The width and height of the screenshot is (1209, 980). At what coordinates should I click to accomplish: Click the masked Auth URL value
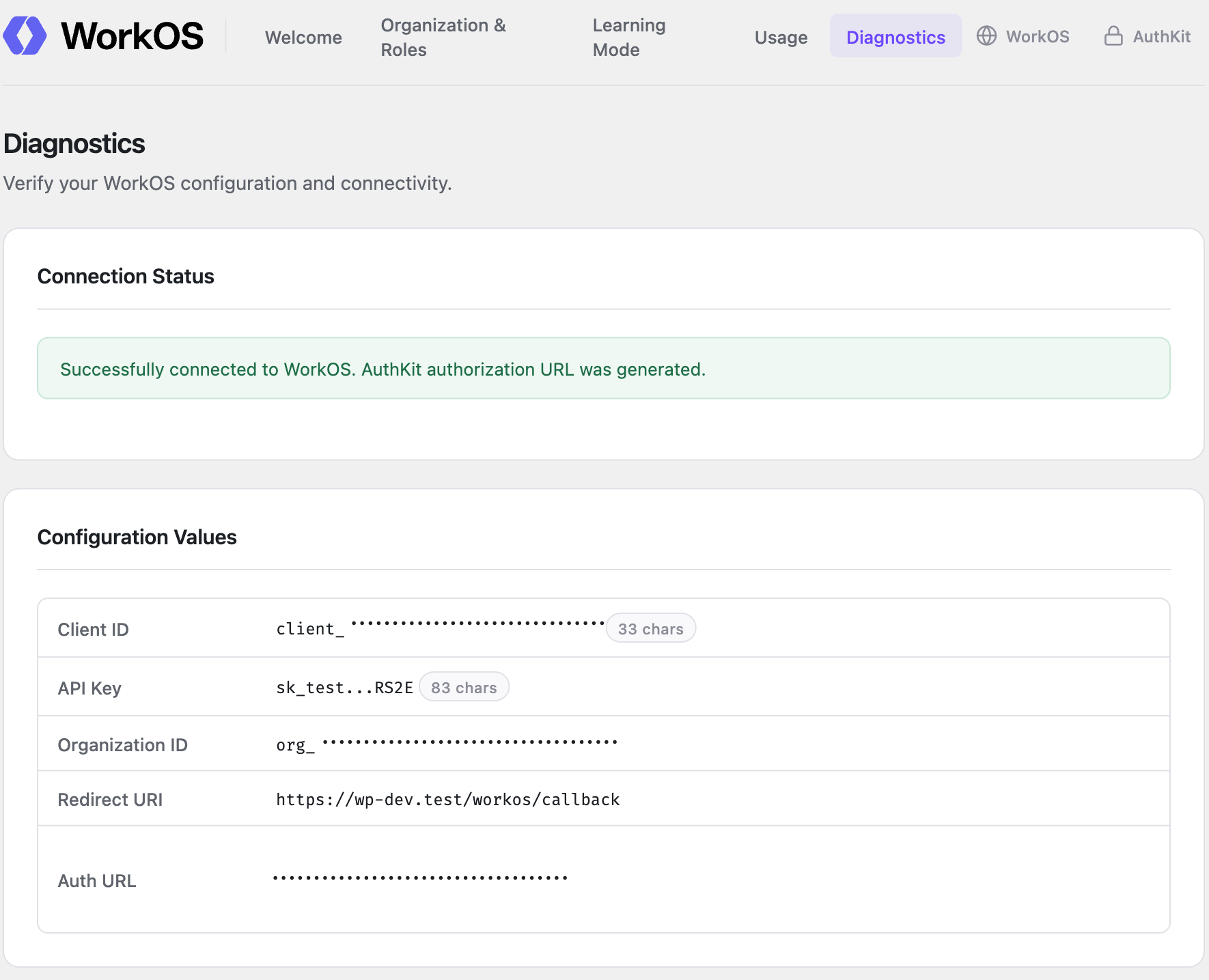pyautogui.click(x=421, y=878)
